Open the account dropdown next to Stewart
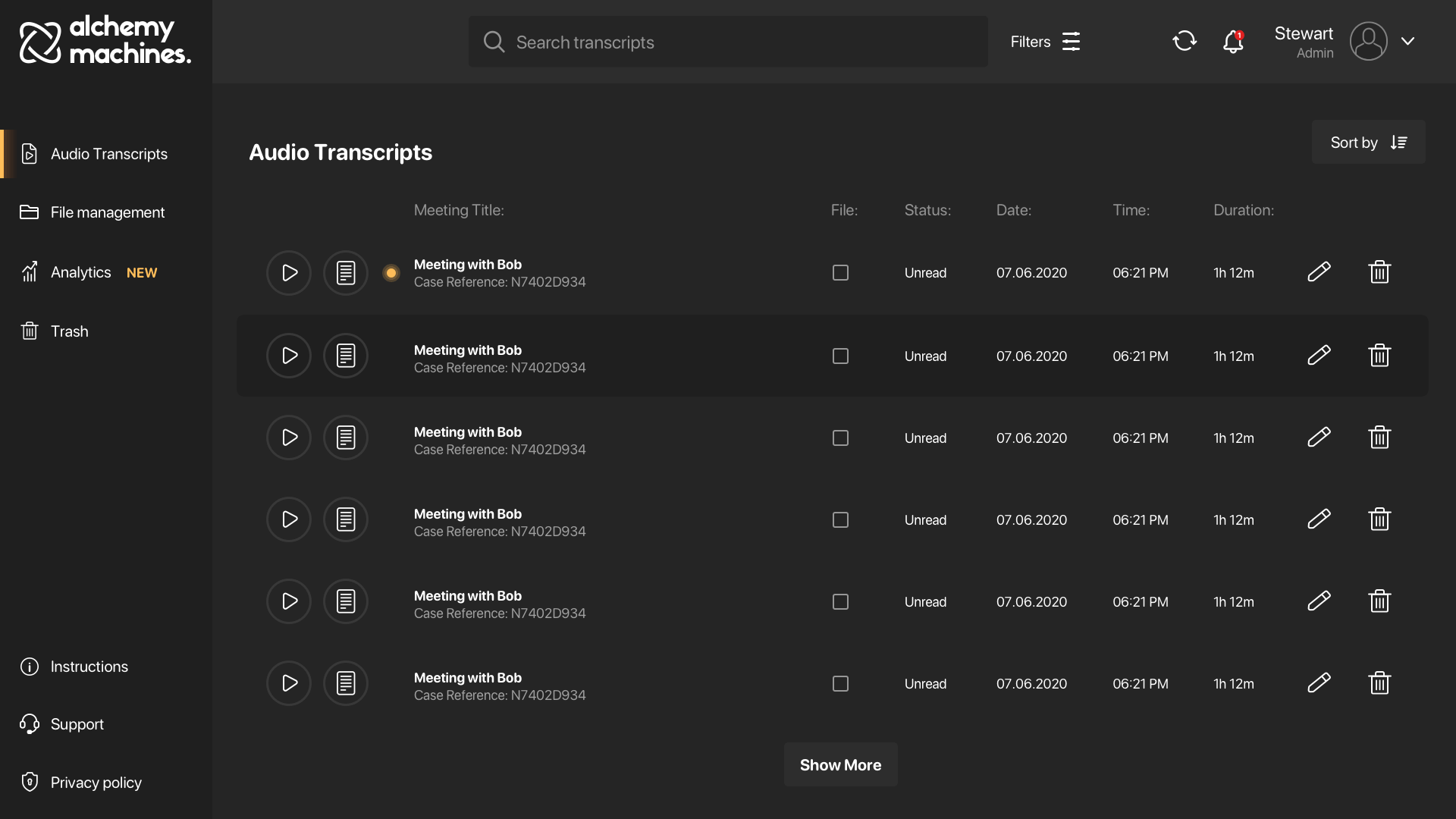Image resolution: width=1456 pixels, height=819 pixels. tap(1409, 41)
